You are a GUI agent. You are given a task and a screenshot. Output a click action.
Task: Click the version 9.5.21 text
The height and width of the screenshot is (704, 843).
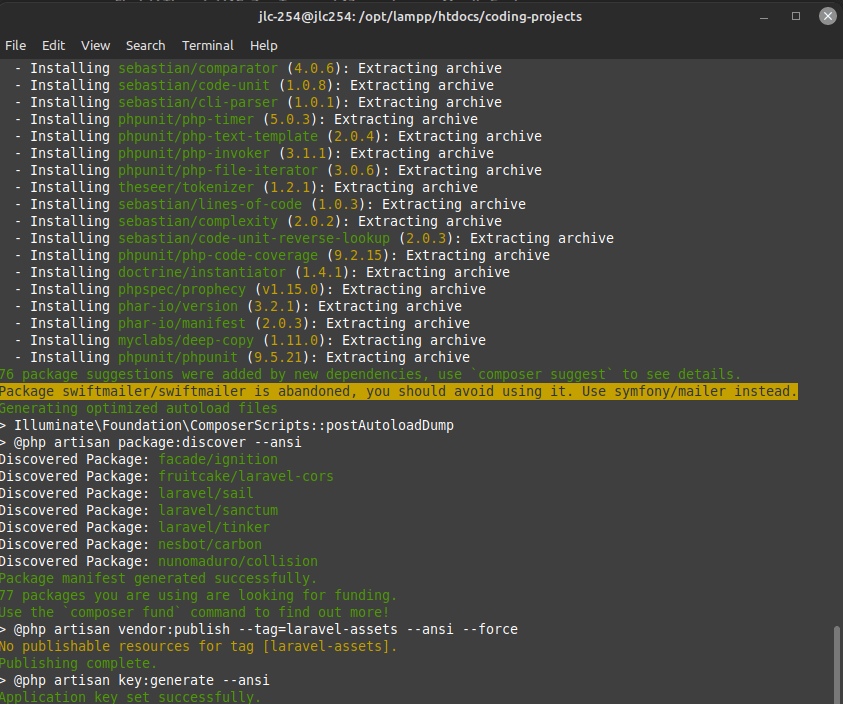(277, 357)
